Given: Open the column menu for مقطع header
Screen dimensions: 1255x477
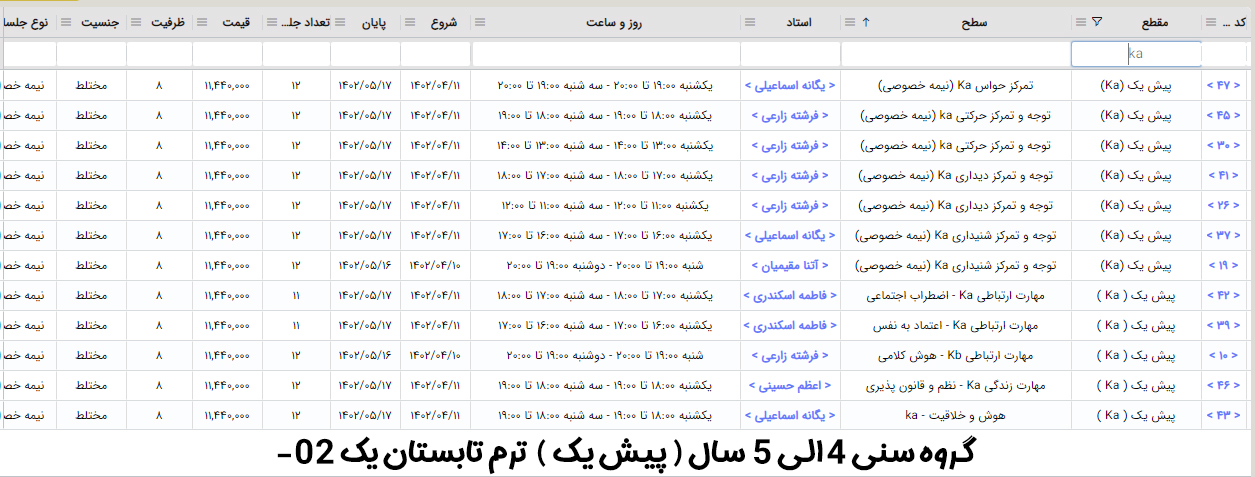Looking at the screenshot, I should [x=1081, y=22].
